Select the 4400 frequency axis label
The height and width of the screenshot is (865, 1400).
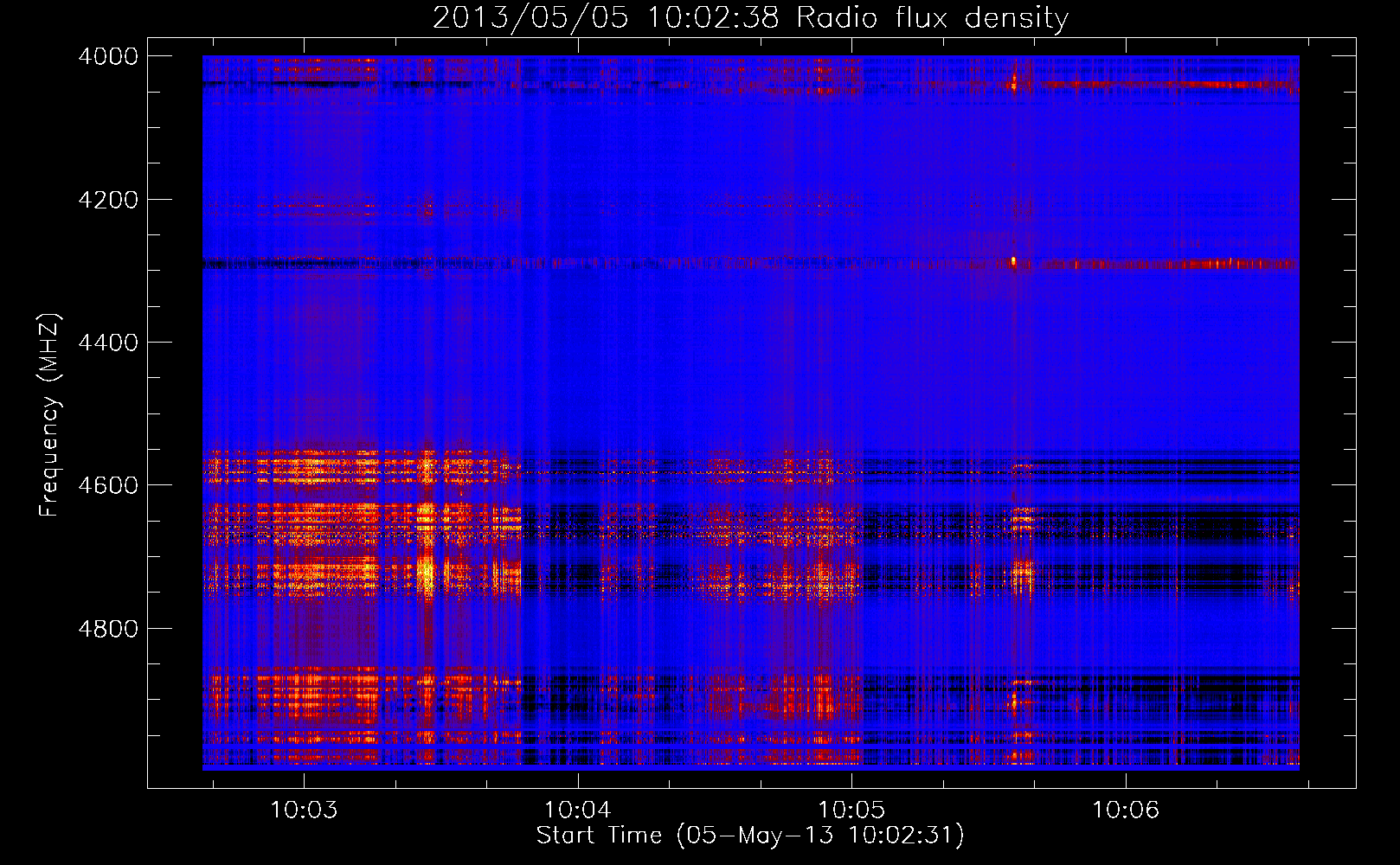pyautogui.click(x=108, y=343)
